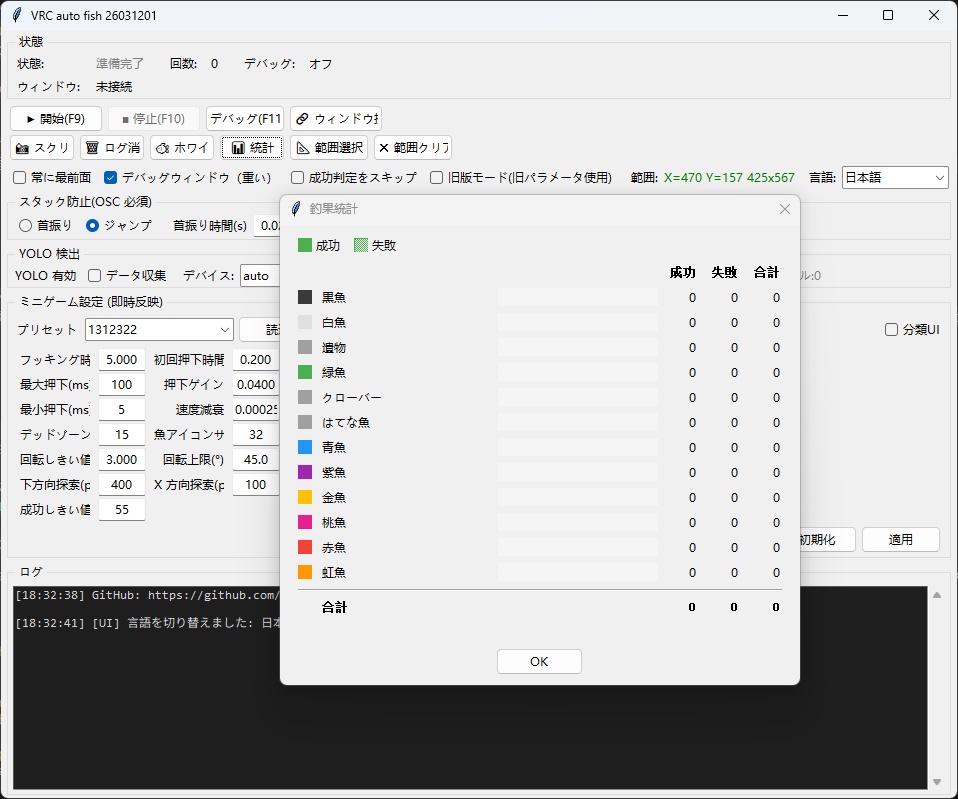958x799 pixels.
Task: Click the 回転しきい値 3.000 field
Action: click(x=122, y=460)
